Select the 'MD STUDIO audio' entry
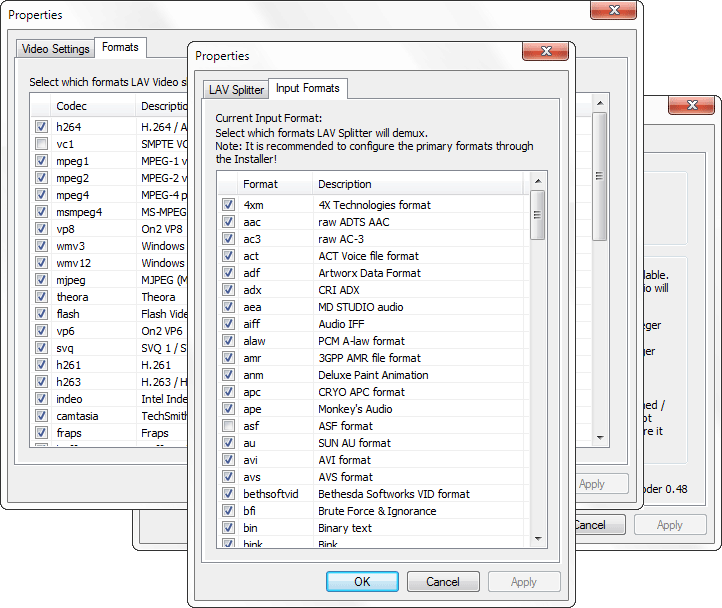 click(x=361, y=307)
